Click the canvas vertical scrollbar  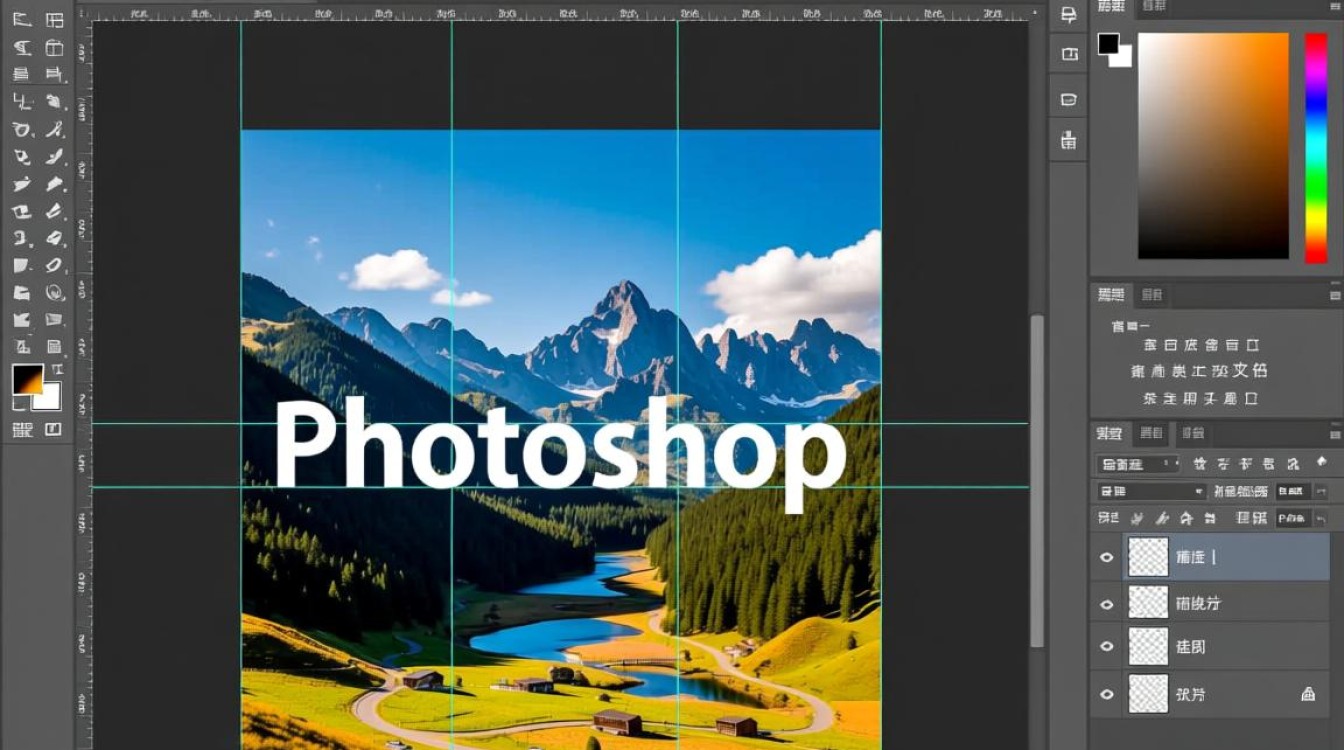(1037, 480)
